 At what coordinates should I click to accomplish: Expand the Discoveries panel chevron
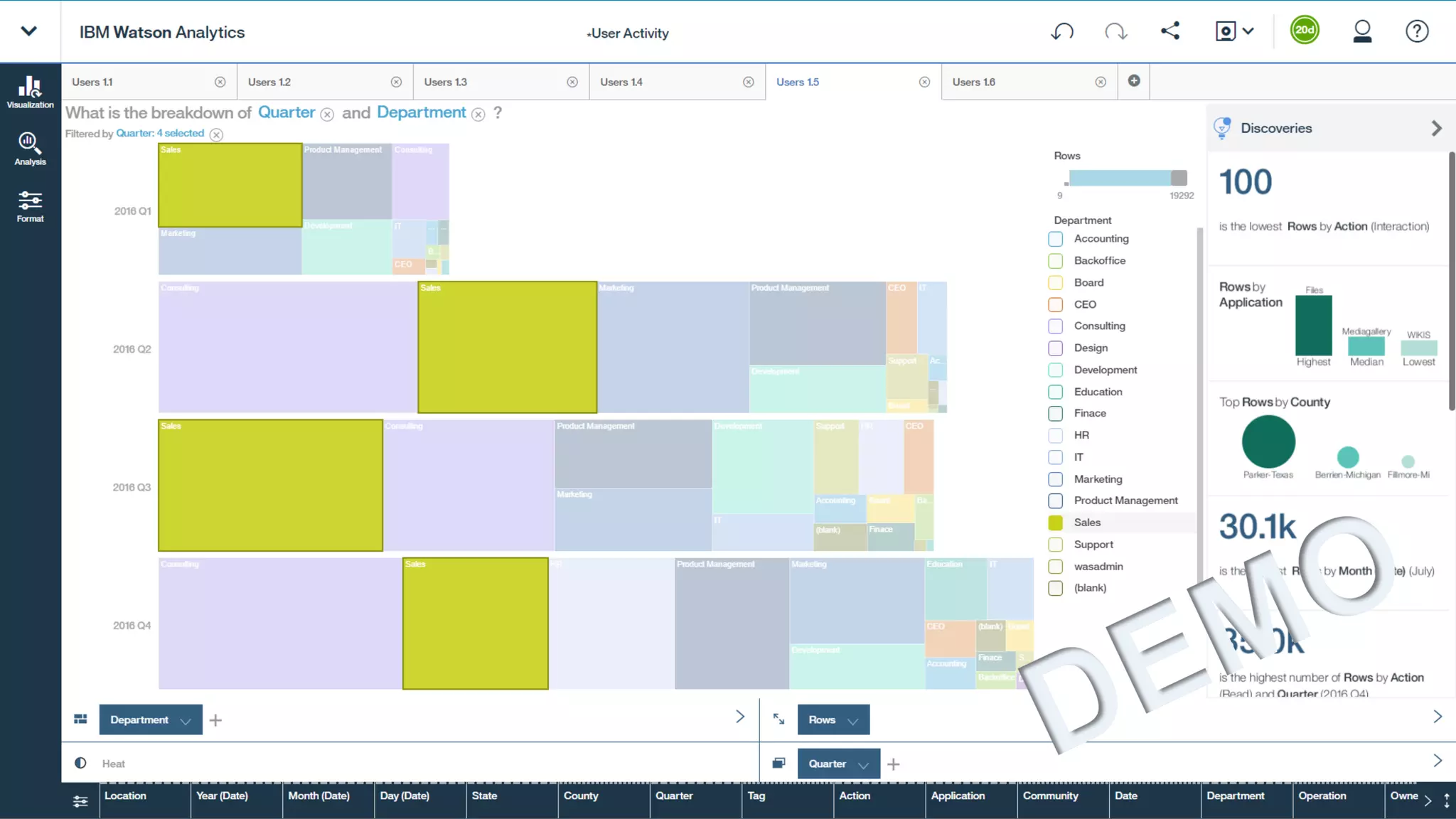click(x=1436, y=129)
